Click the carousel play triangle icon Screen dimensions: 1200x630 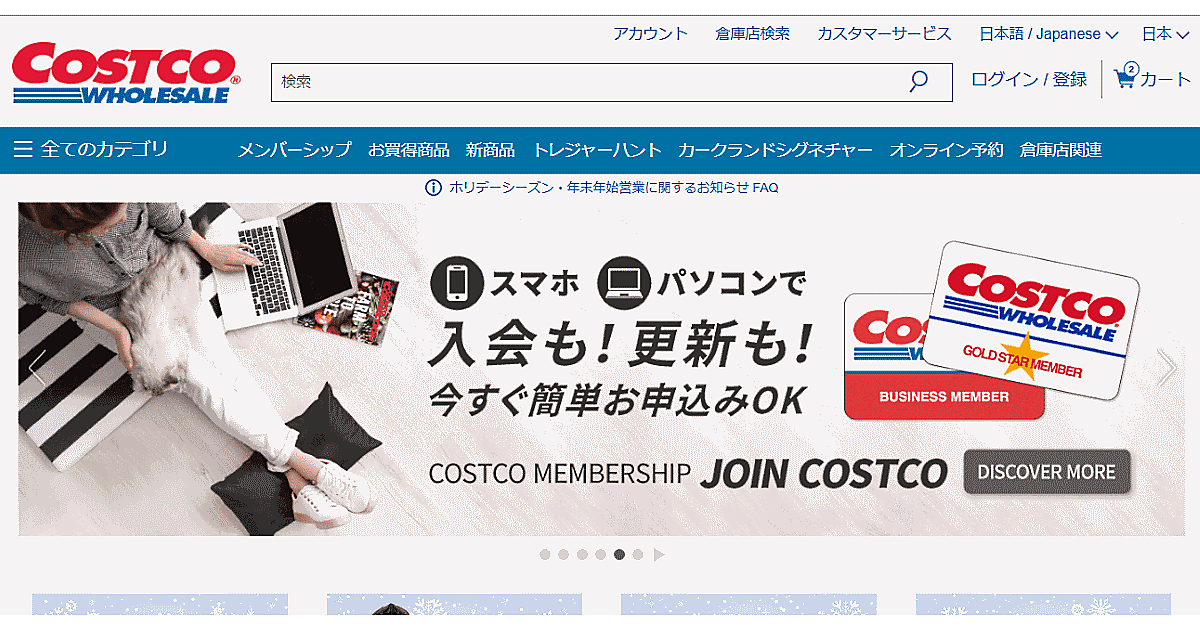pyautogui.click(x=659, y=554)
